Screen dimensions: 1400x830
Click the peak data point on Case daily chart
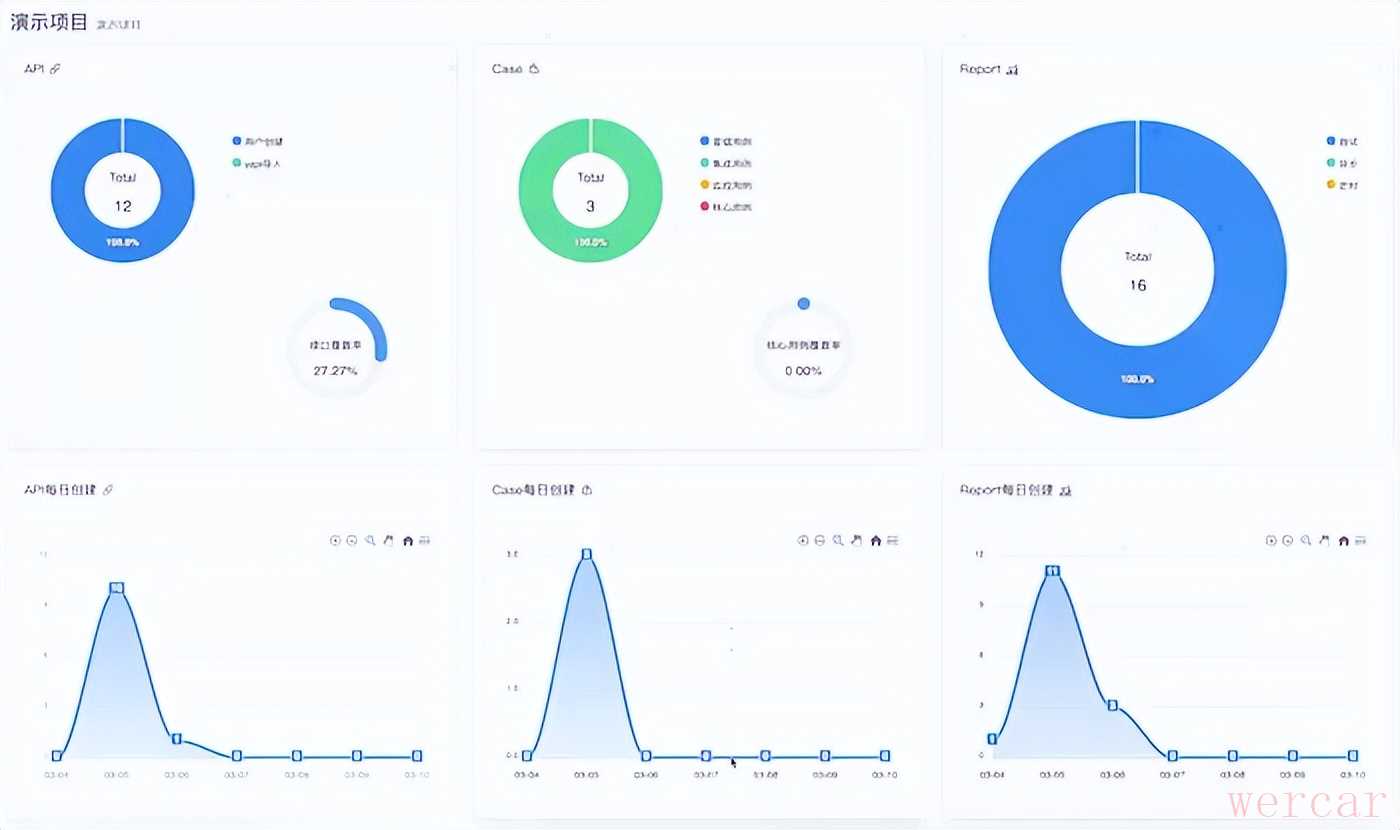point(587,554)
